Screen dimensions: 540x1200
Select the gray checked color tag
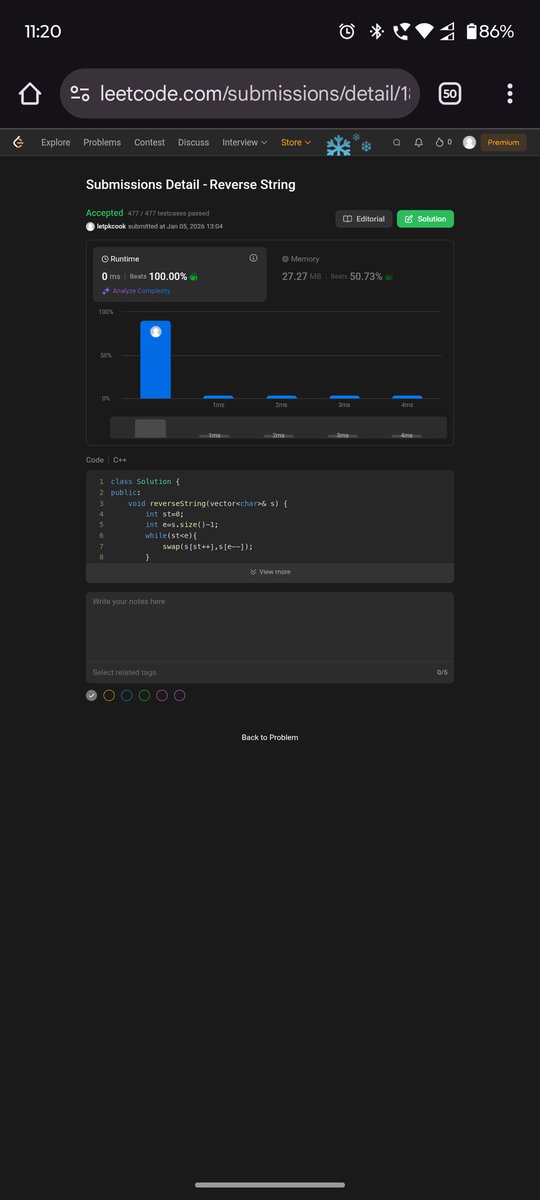coord(92,695)
